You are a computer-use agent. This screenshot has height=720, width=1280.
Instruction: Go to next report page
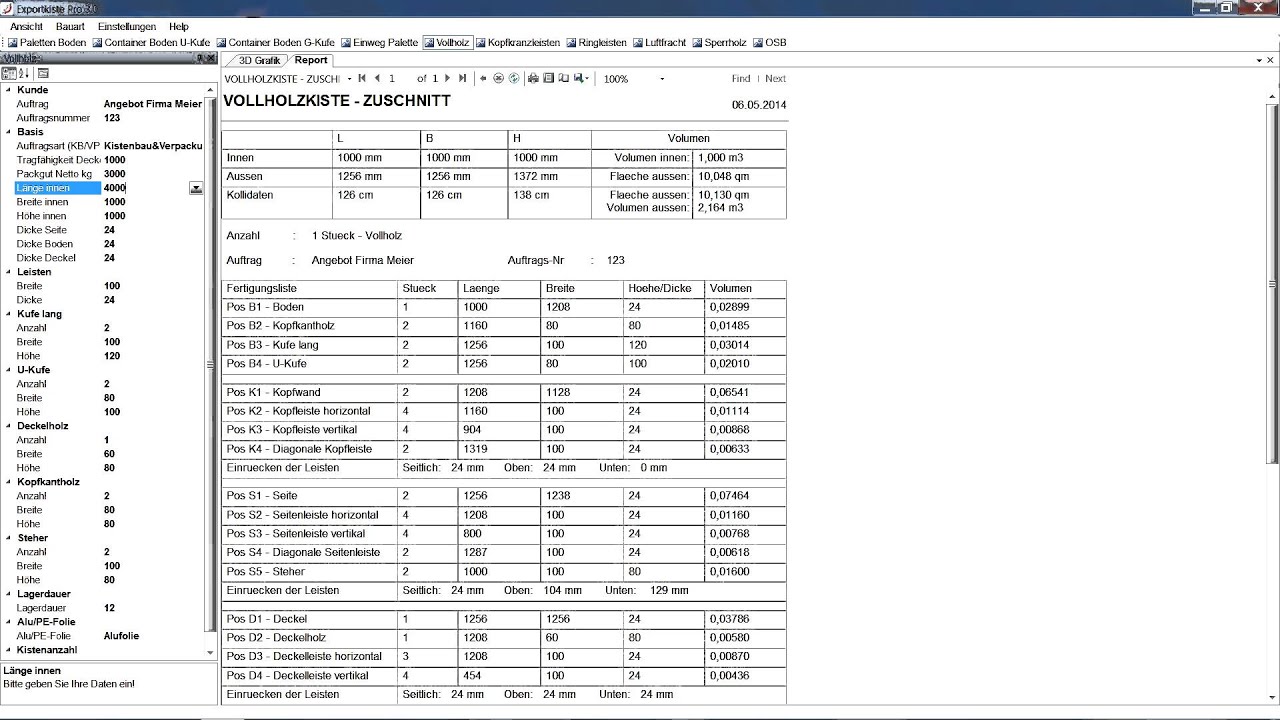tap(447, 78)
